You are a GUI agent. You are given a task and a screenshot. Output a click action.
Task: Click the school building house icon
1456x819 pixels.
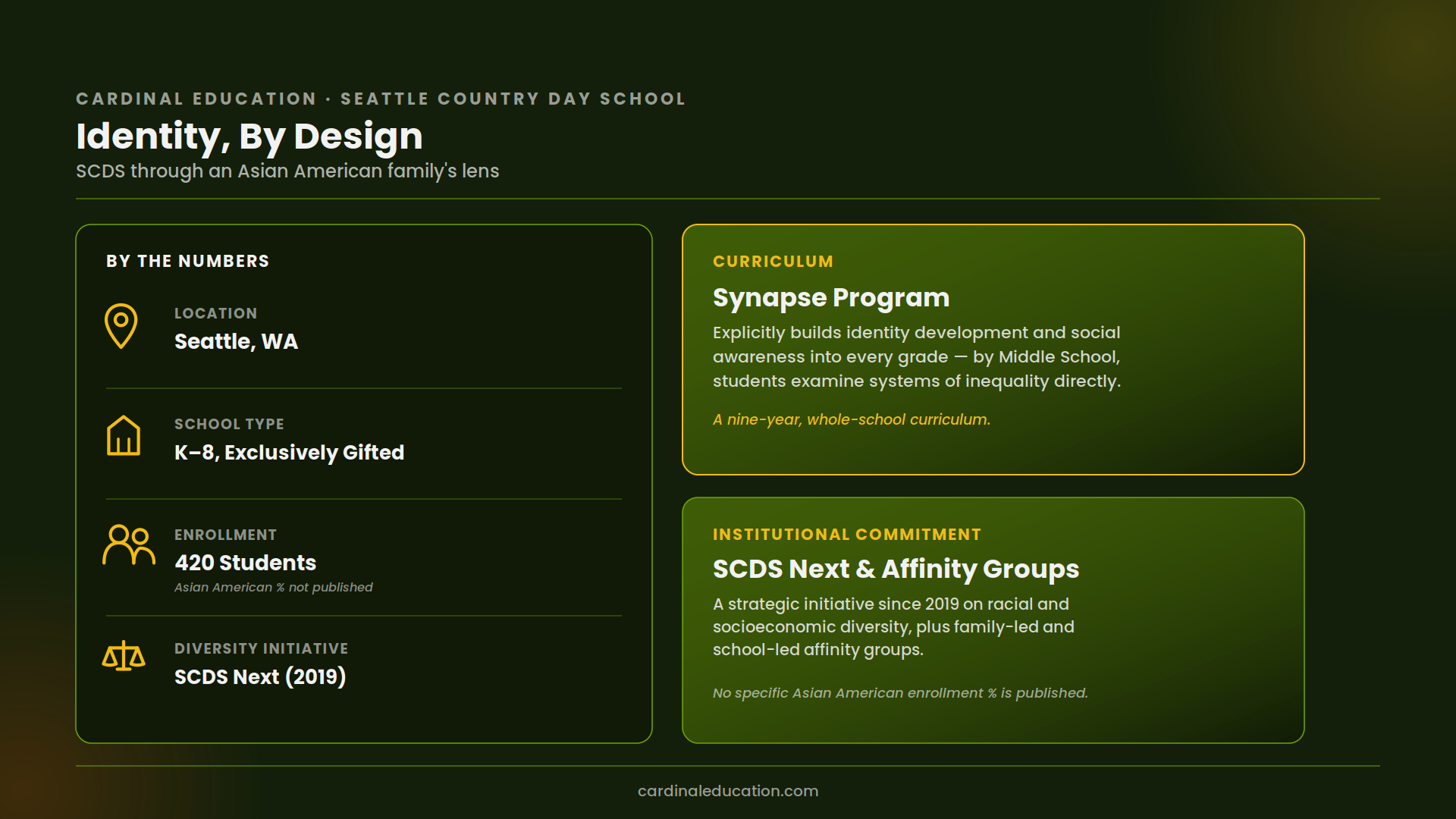click(124, 435)
